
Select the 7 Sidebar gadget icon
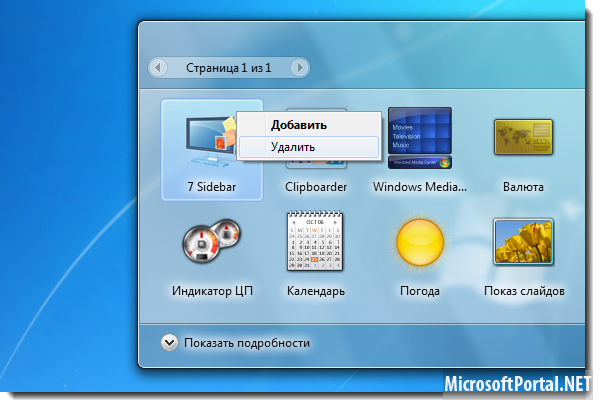[210, 142]
